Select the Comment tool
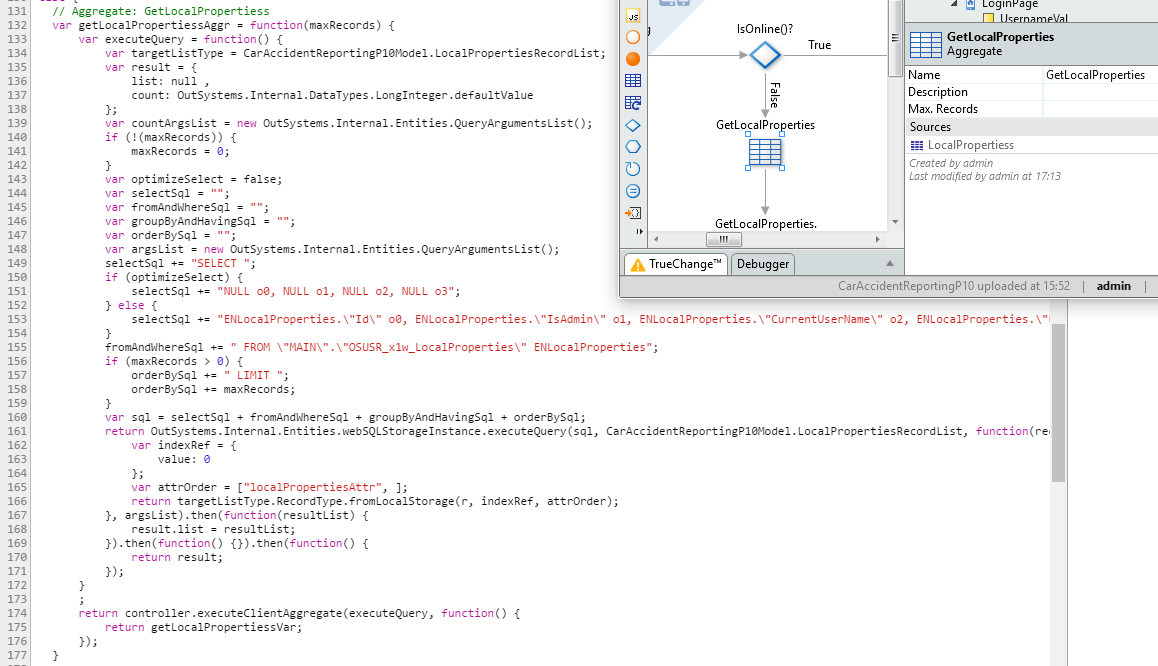This screenshot has width=1158, height=666. 634,190
